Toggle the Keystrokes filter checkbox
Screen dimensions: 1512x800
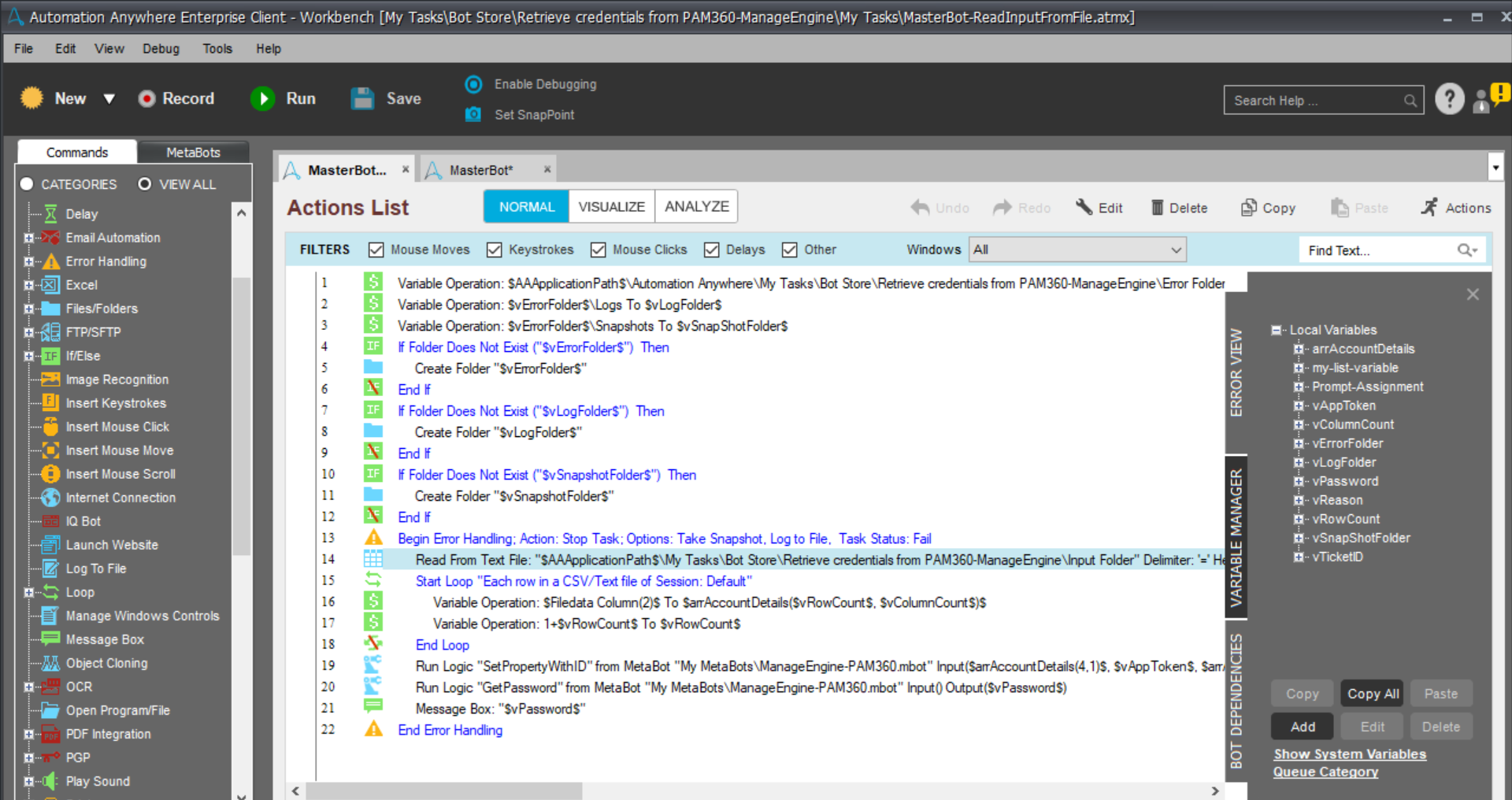tap(495, 250)
